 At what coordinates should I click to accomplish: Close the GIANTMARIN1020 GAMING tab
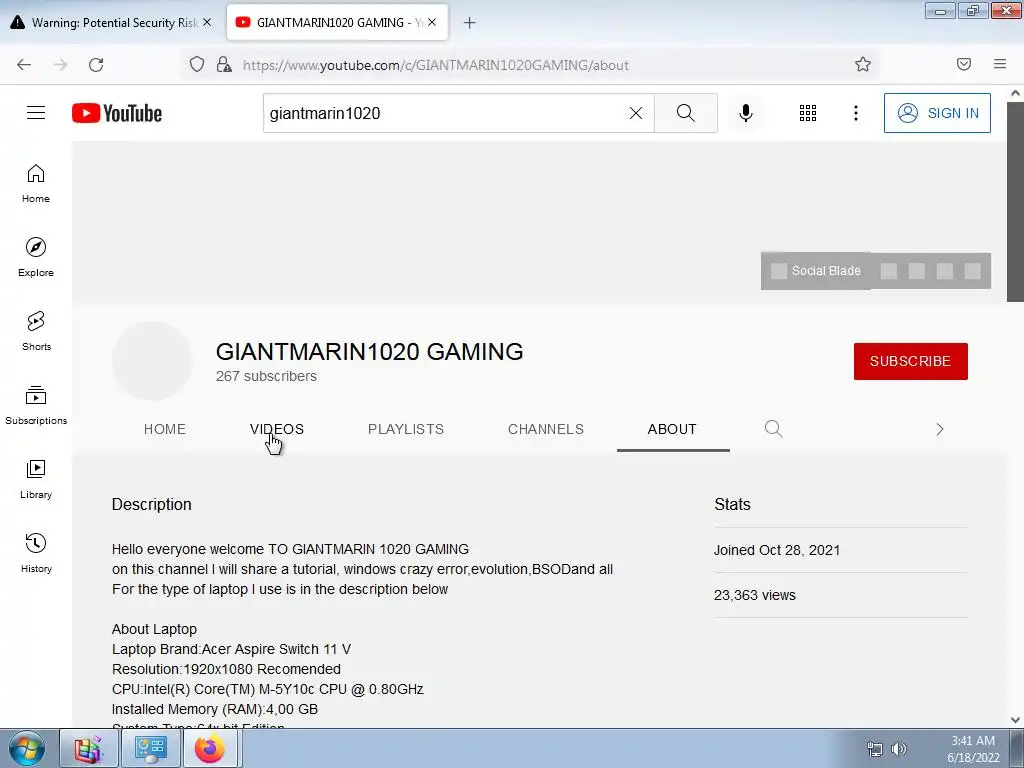[432, 22]
